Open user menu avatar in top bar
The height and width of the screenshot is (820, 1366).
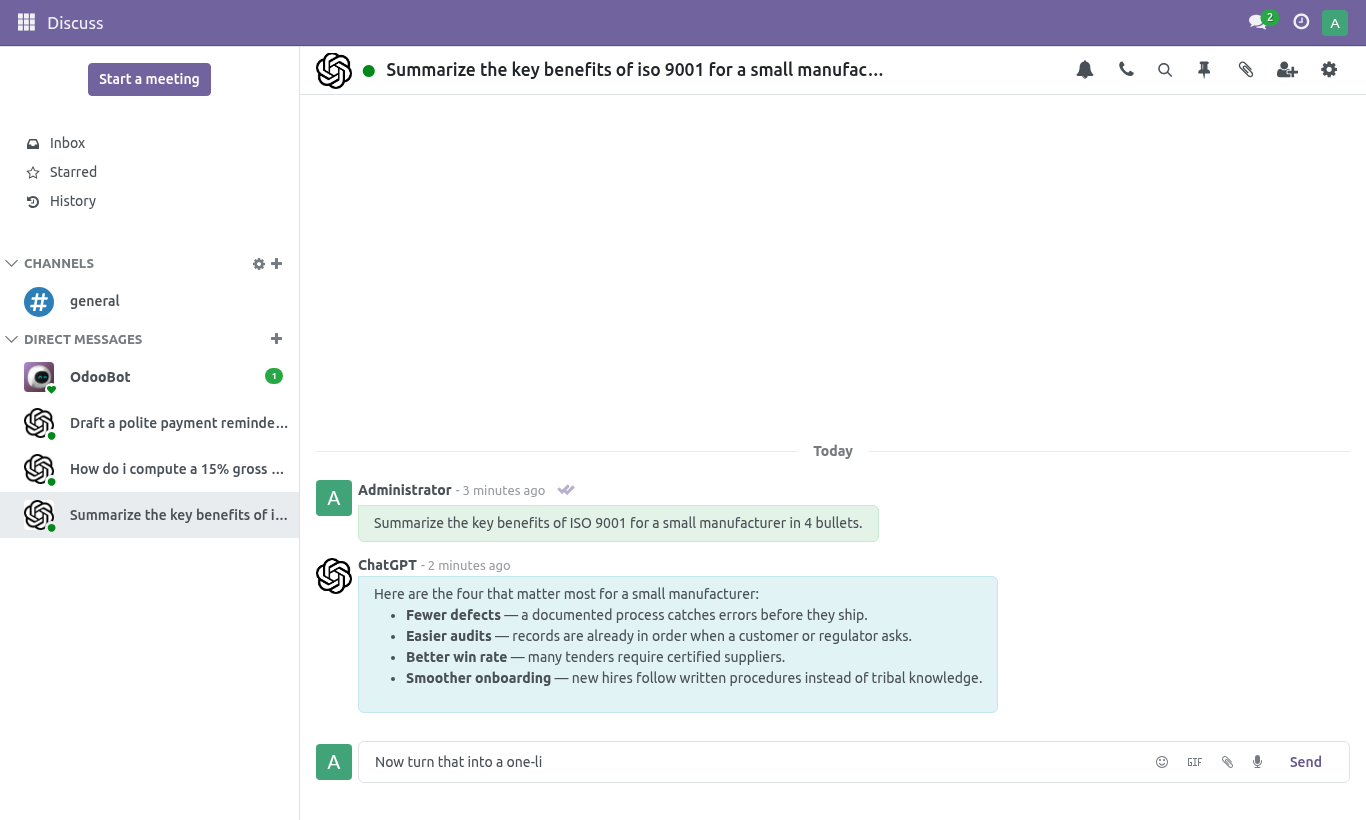coord(1335,22)
